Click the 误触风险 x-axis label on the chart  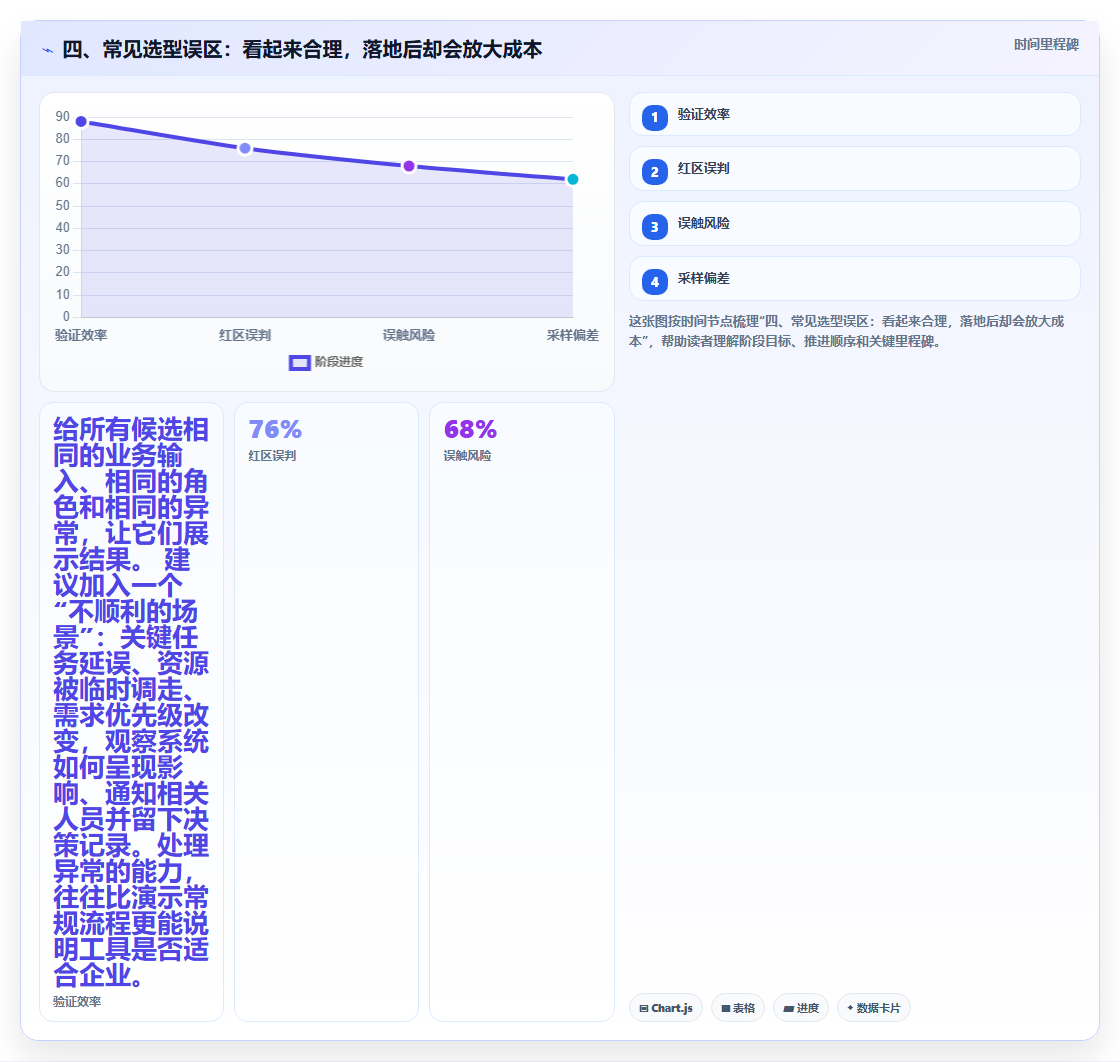tap(409, 335)
